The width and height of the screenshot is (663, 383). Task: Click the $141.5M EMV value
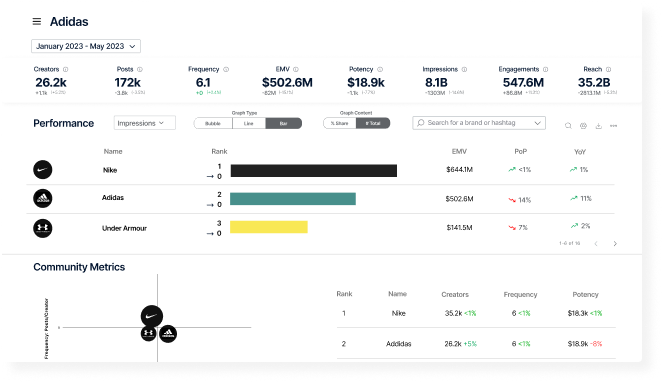[x=460, y=227]
